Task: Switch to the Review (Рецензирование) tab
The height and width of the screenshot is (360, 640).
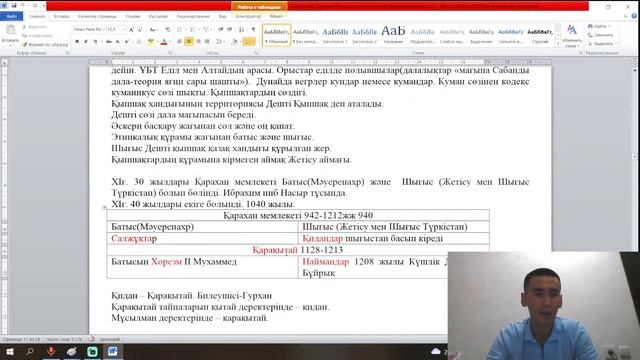Action: (x=193, y=16)
